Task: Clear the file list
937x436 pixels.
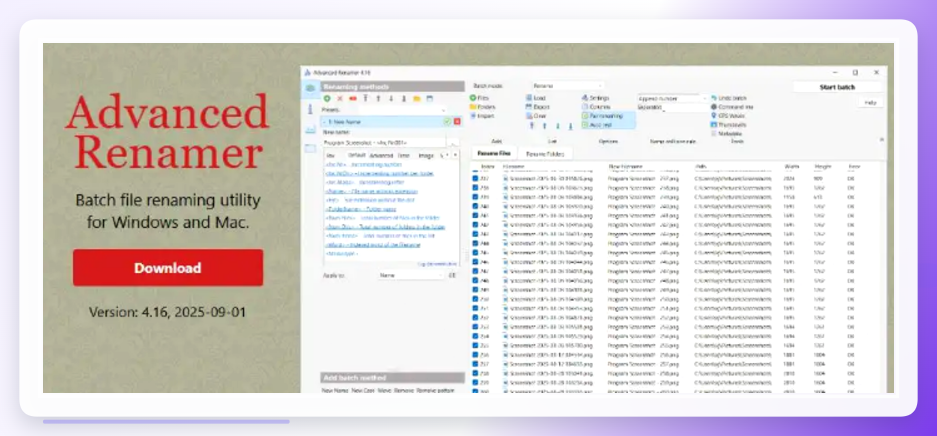Action: tap(536, 116)
